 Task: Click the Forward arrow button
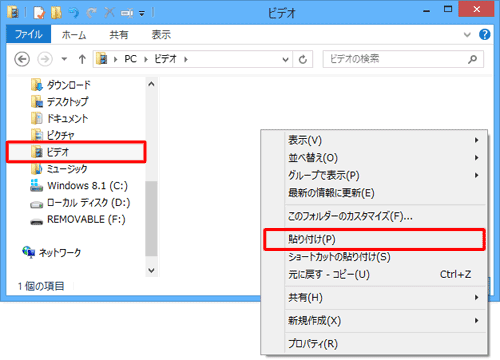click(x=45, y=59)
